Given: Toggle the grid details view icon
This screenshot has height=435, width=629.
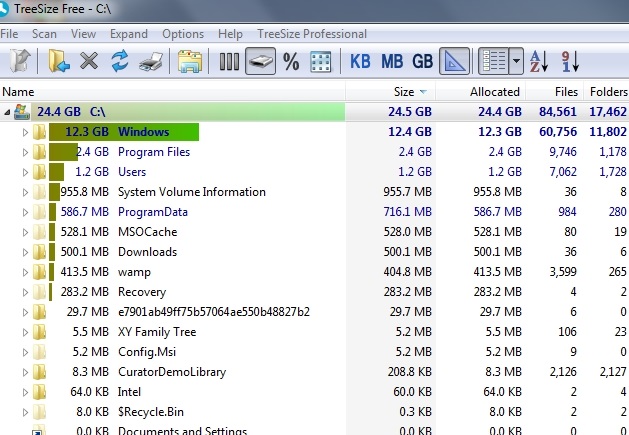Looking at the screenshot, I should point(321,62).
